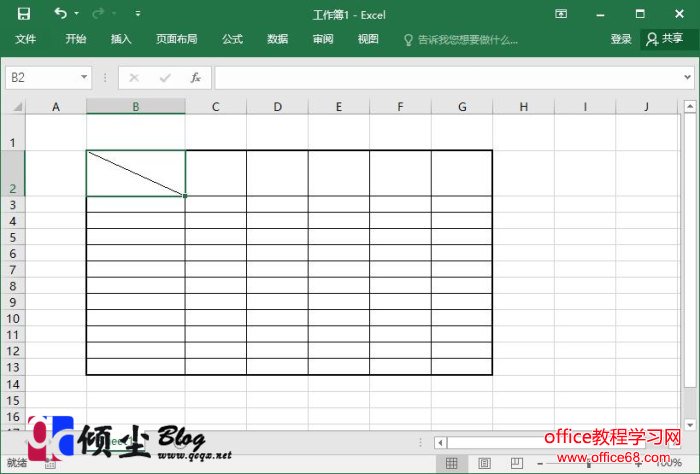Click inside the Name Box showing B2

click(x=42, y=78)
